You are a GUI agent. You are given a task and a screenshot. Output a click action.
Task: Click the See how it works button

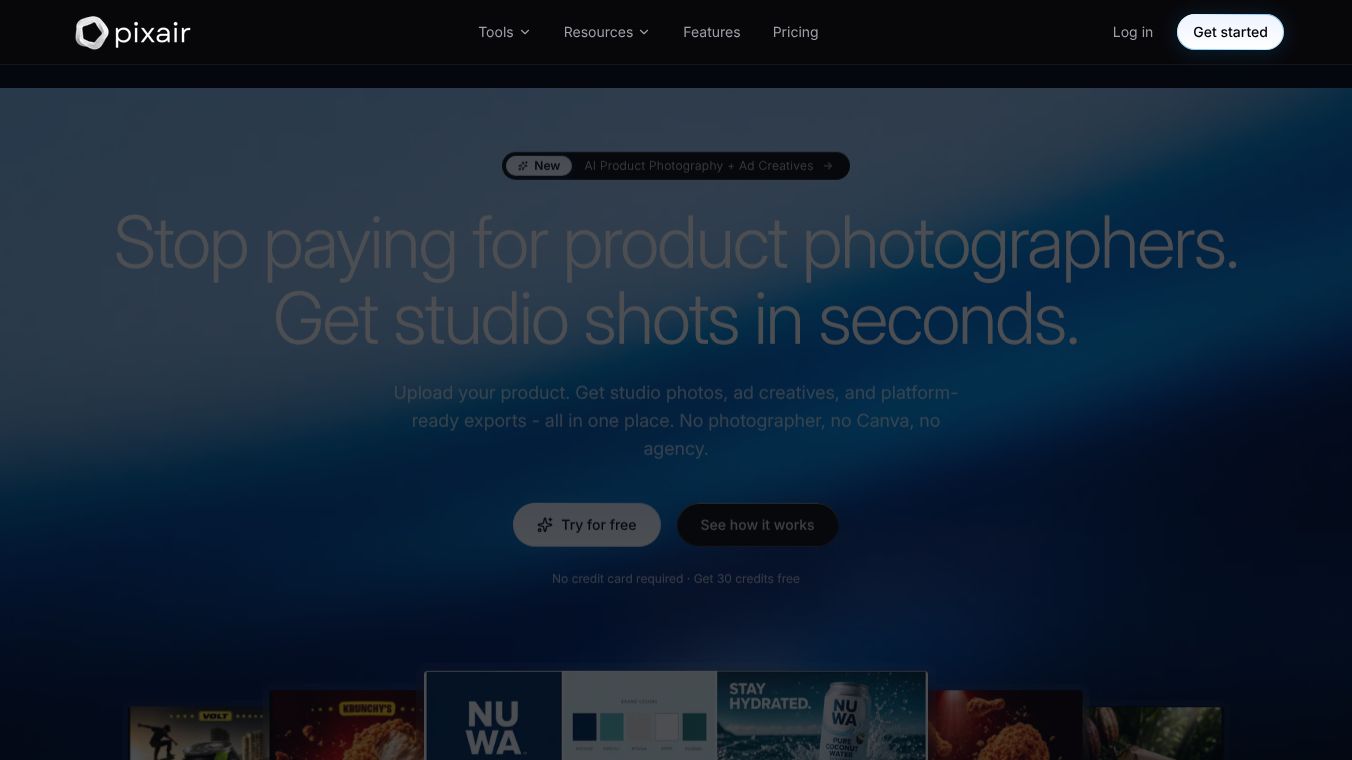tap(757, 525)
